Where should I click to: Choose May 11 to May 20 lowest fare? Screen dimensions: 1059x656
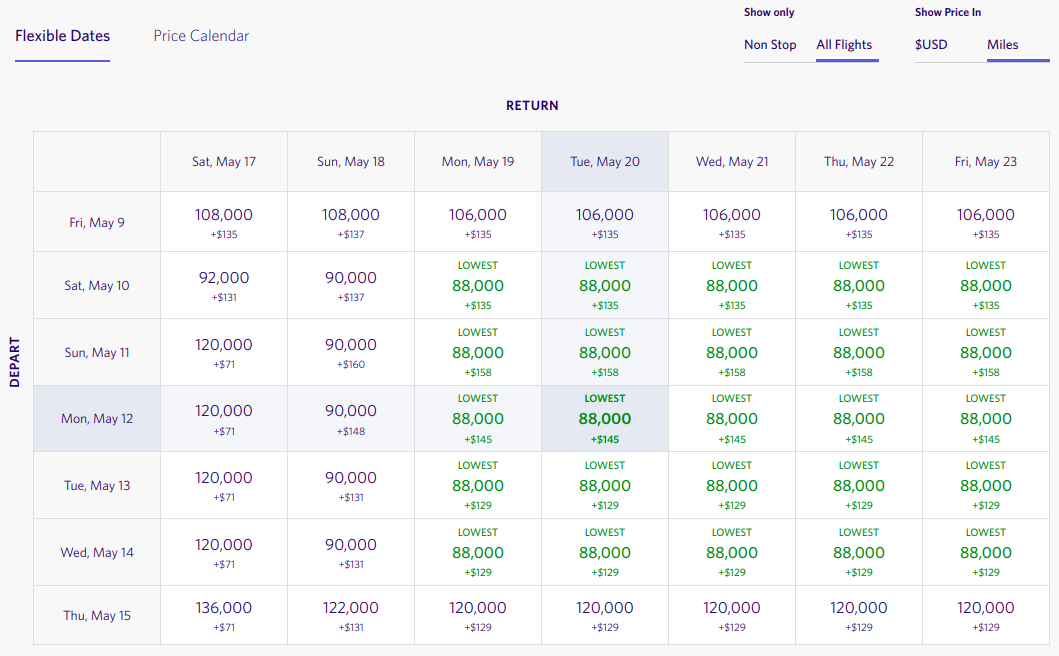[x=604, y=352]
